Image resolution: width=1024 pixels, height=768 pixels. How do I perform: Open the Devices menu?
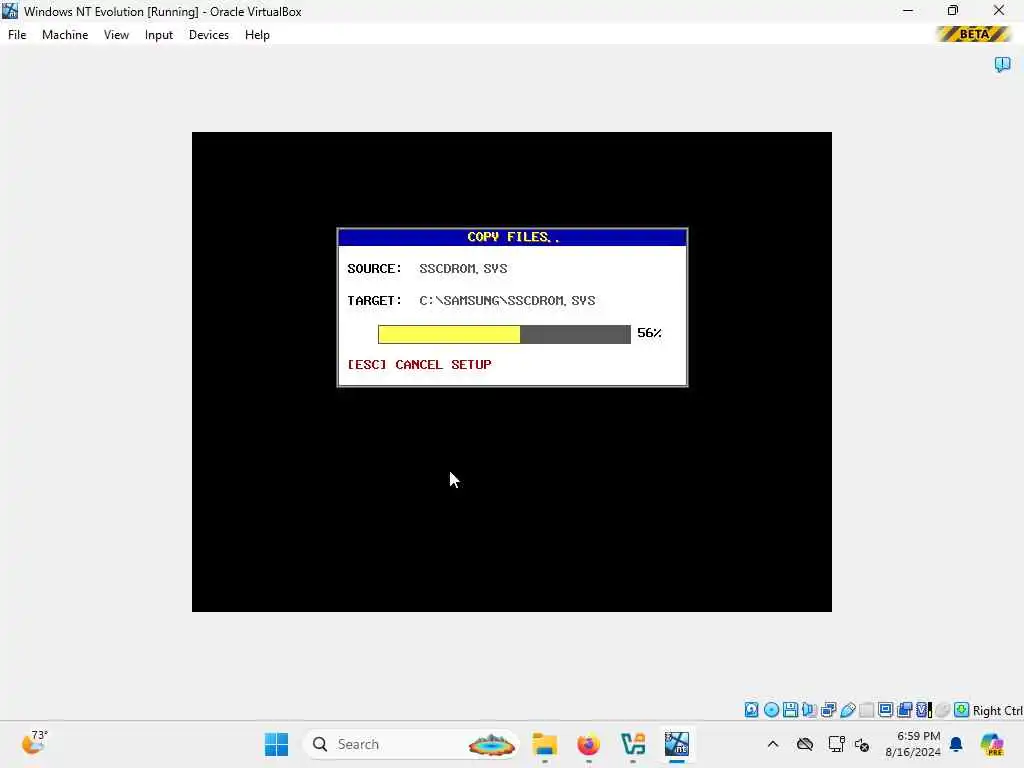pos(209,35)
